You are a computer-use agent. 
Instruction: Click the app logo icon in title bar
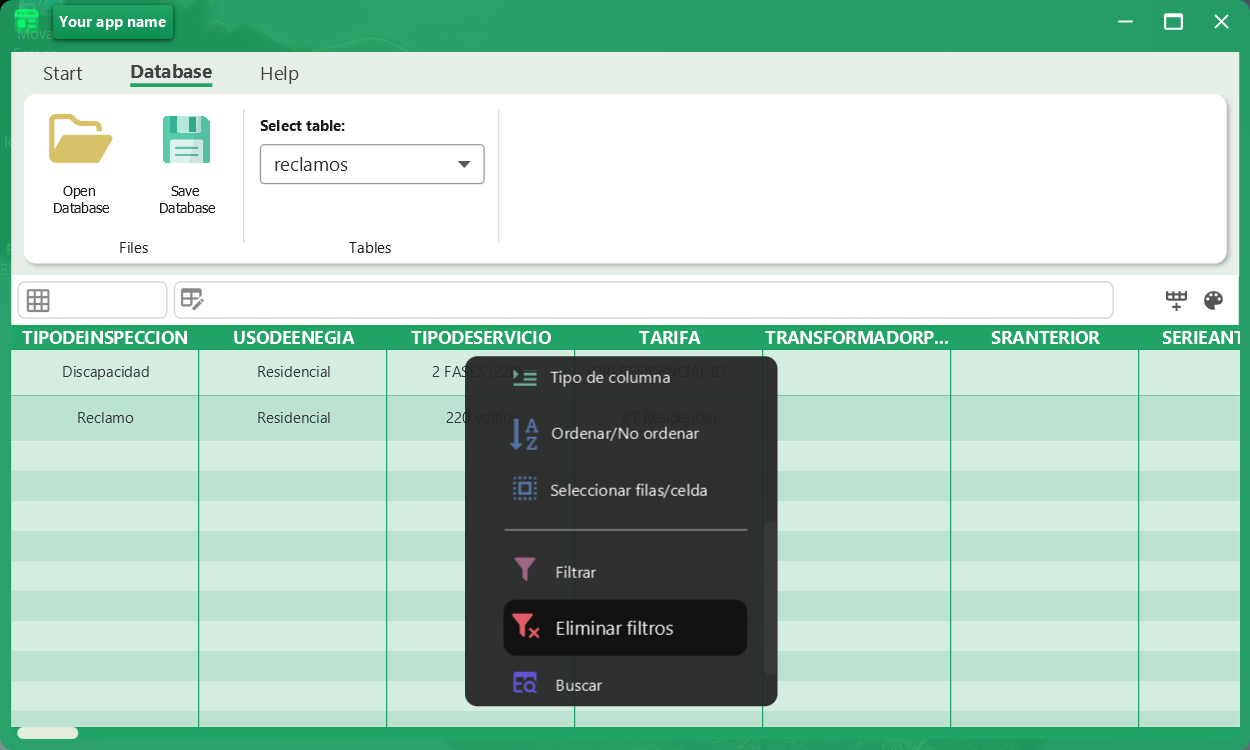(x=27, y=20)
